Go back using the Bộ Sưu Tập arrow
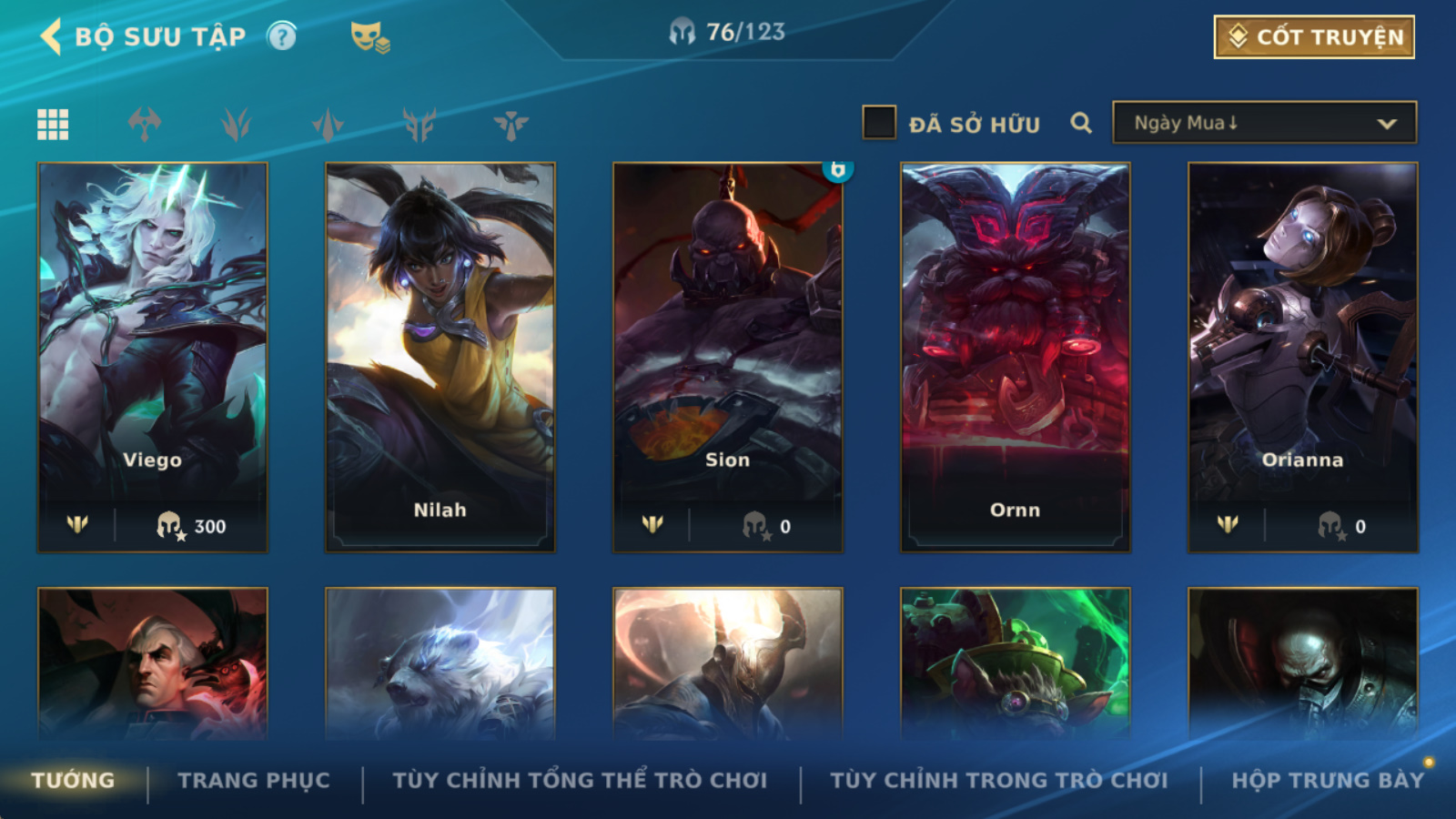The width and height of the screenshot is (1456, 819). tap(52, 36)
